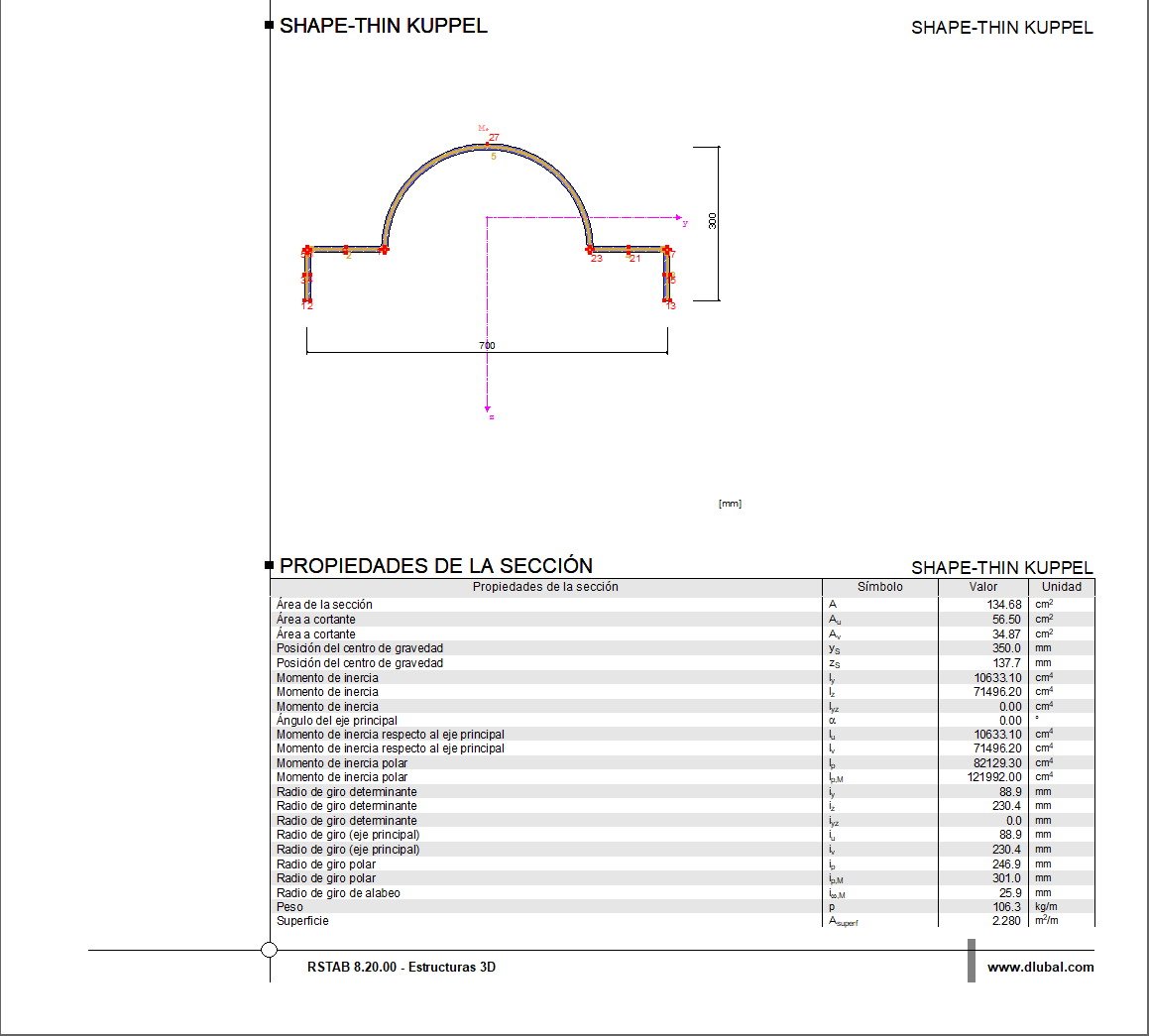Select the PROPIEDADES DE LA SECCIÓN heading
This screenshot has width=1149, height=1036.
(436, 566)
